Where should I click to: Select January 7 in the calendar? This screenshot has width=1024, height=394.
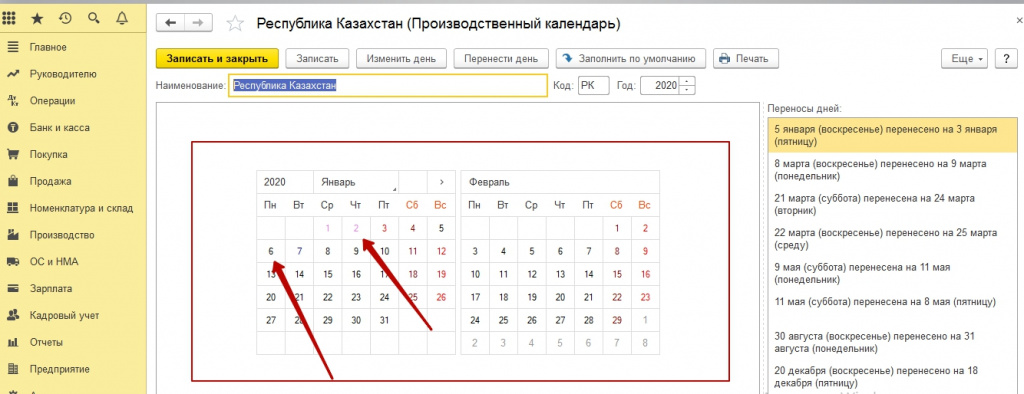click(x=299, y=251)
